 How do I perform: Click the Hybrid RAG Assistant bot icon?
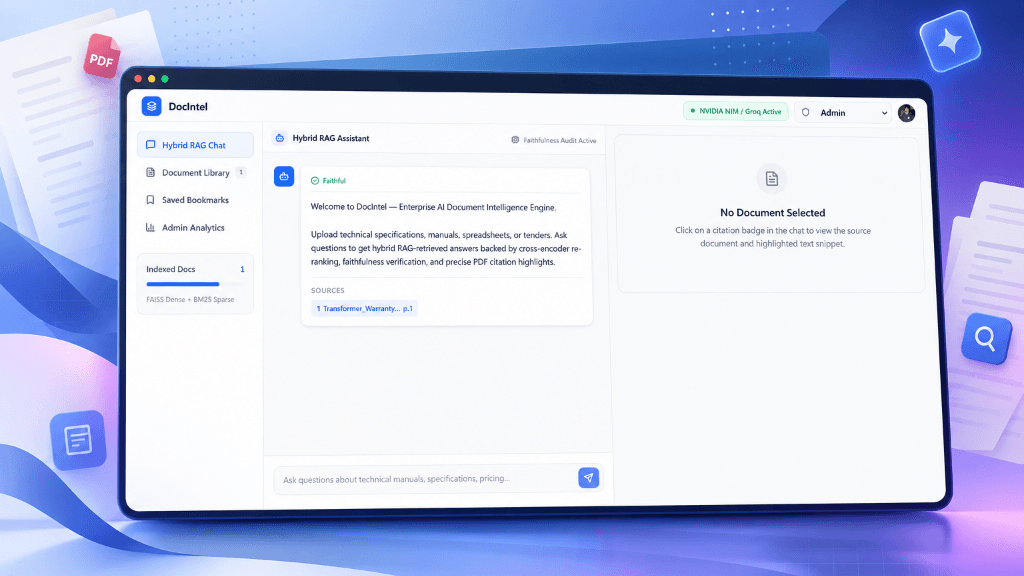(x=280, y=138)
